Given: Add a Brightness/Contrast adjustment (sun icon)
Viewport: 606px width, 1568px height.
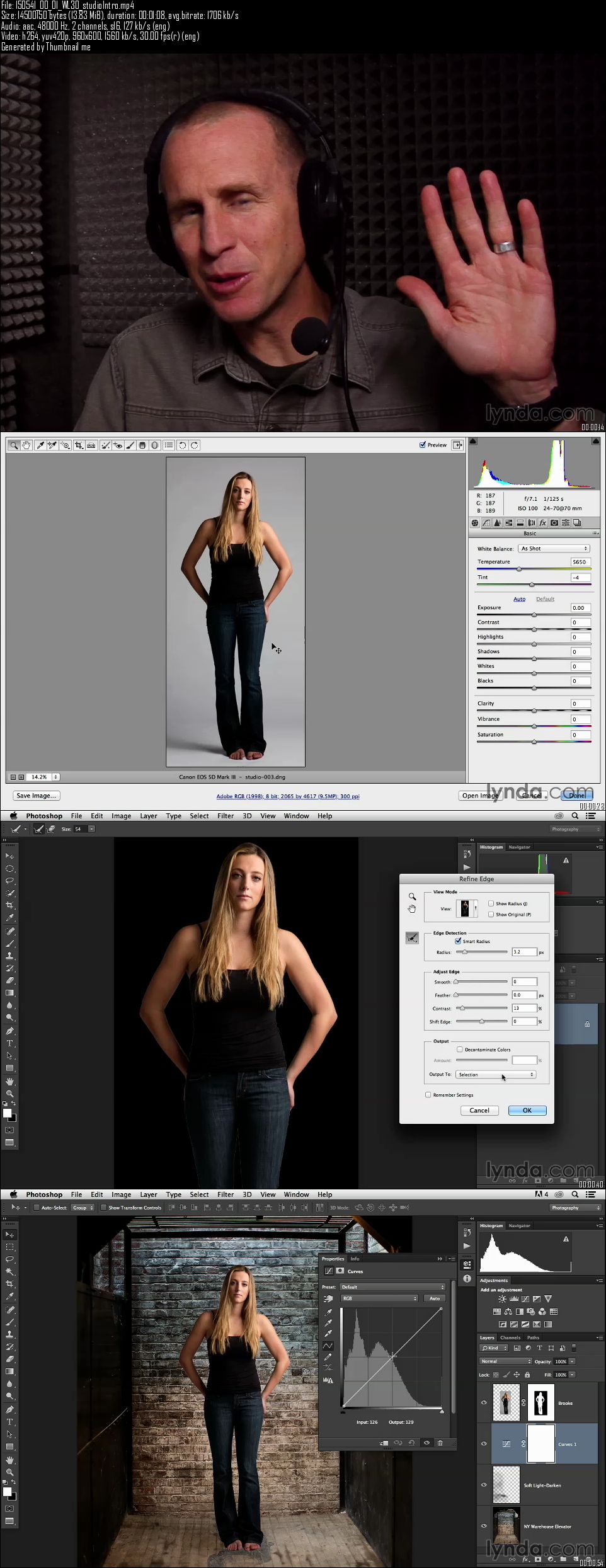Looking at the screenshot, I should [502, 1298].
